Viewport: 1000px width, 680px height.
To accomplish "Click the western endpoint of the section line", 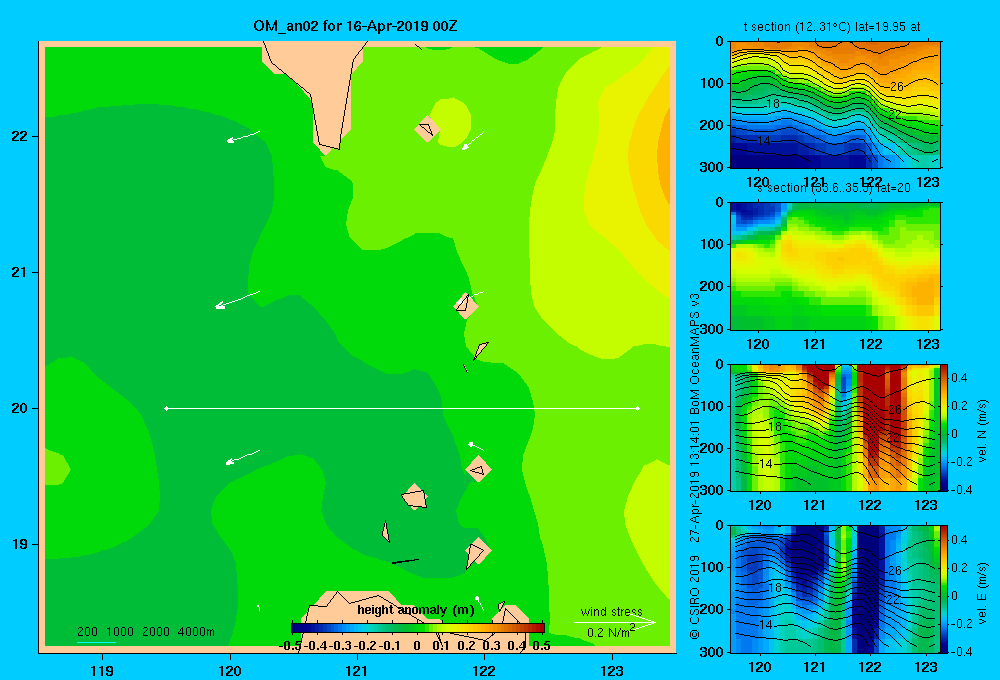I will click(166, 408).
